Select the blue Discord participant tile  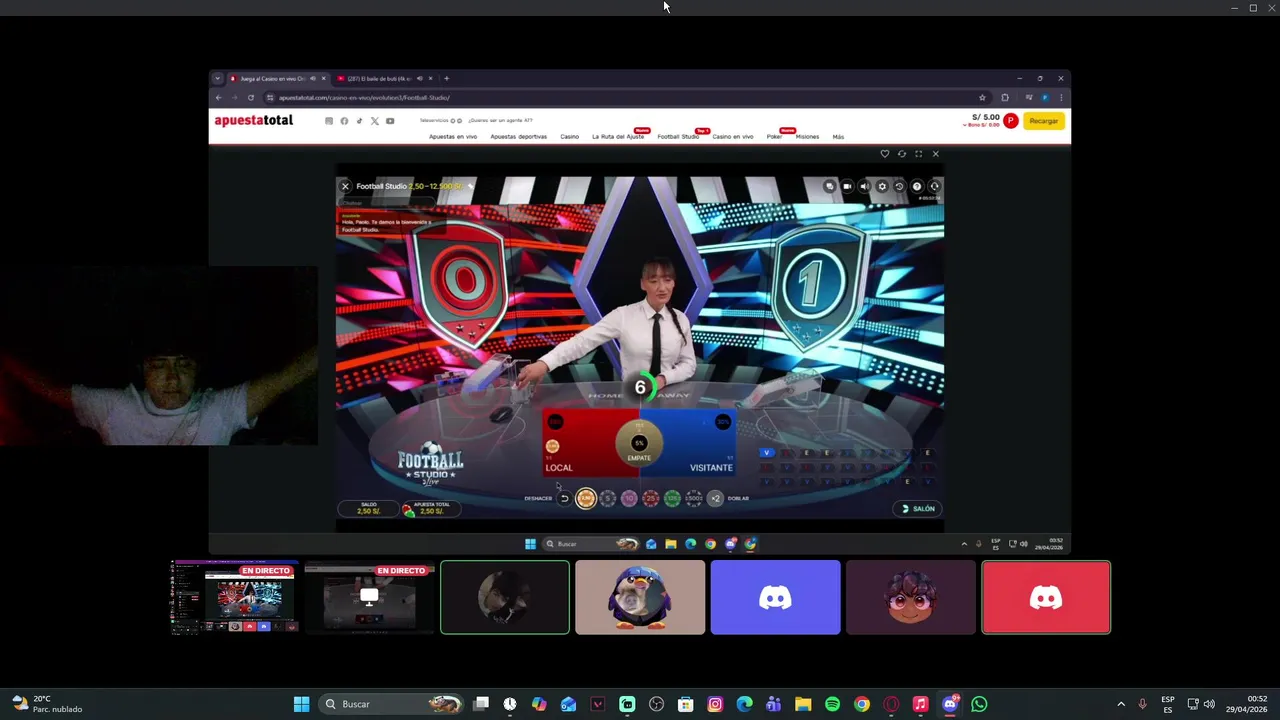775,597
